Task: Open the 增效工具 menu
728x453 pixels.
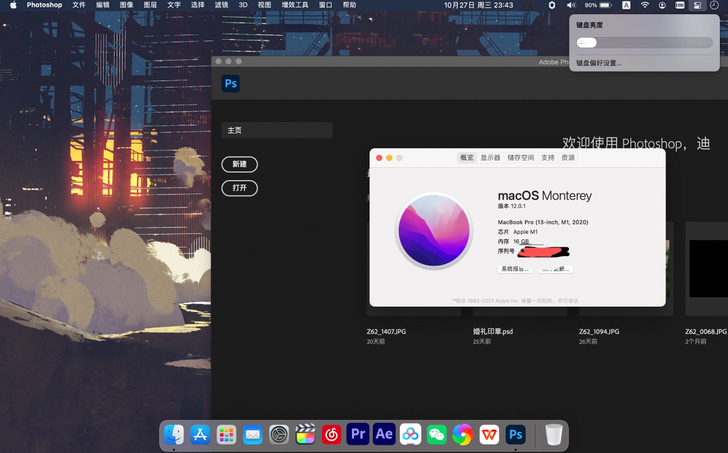Action: 295,5
